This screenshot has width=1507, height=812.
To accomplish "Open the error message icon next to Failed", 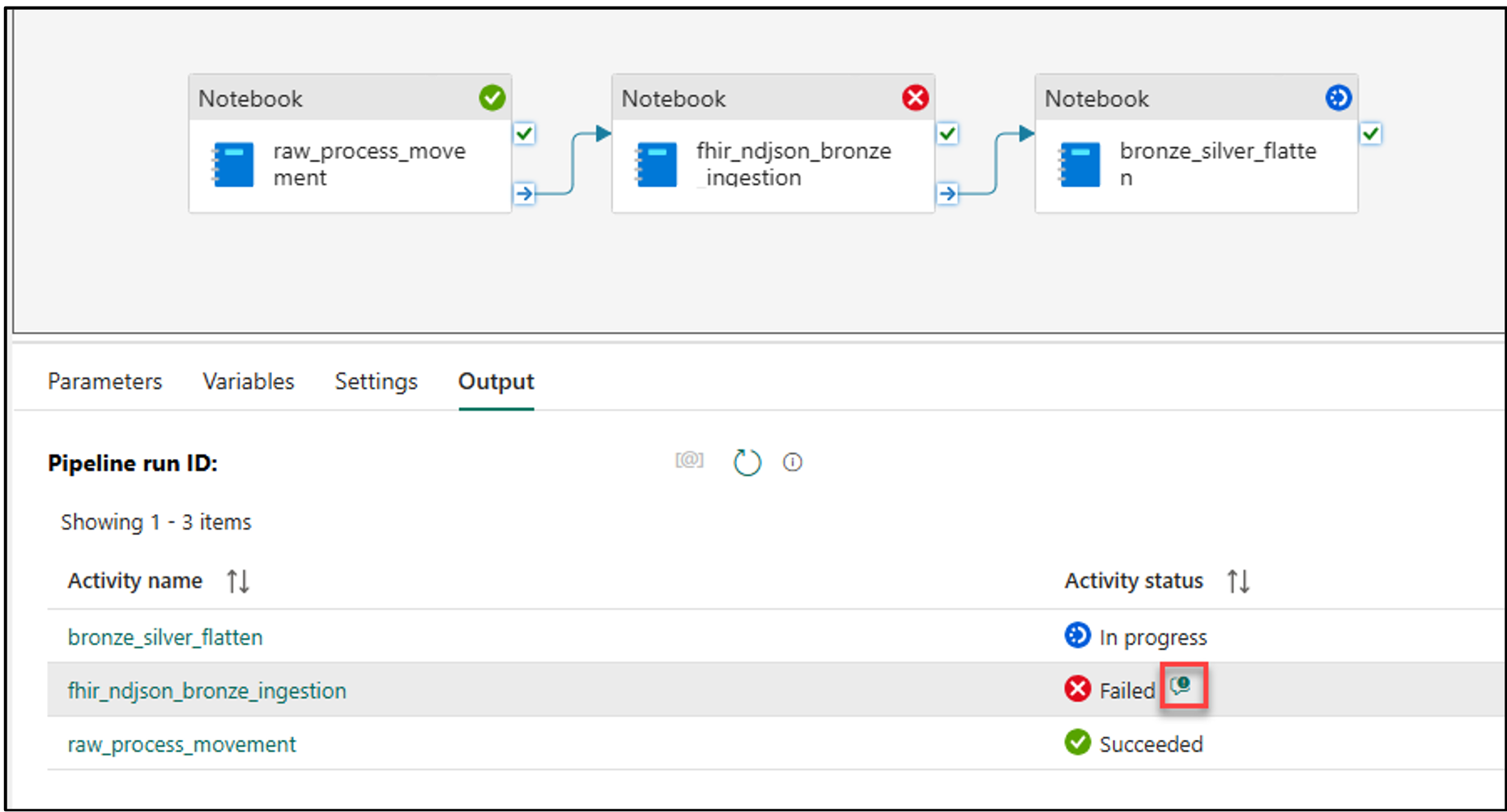I will (1181, 687).
